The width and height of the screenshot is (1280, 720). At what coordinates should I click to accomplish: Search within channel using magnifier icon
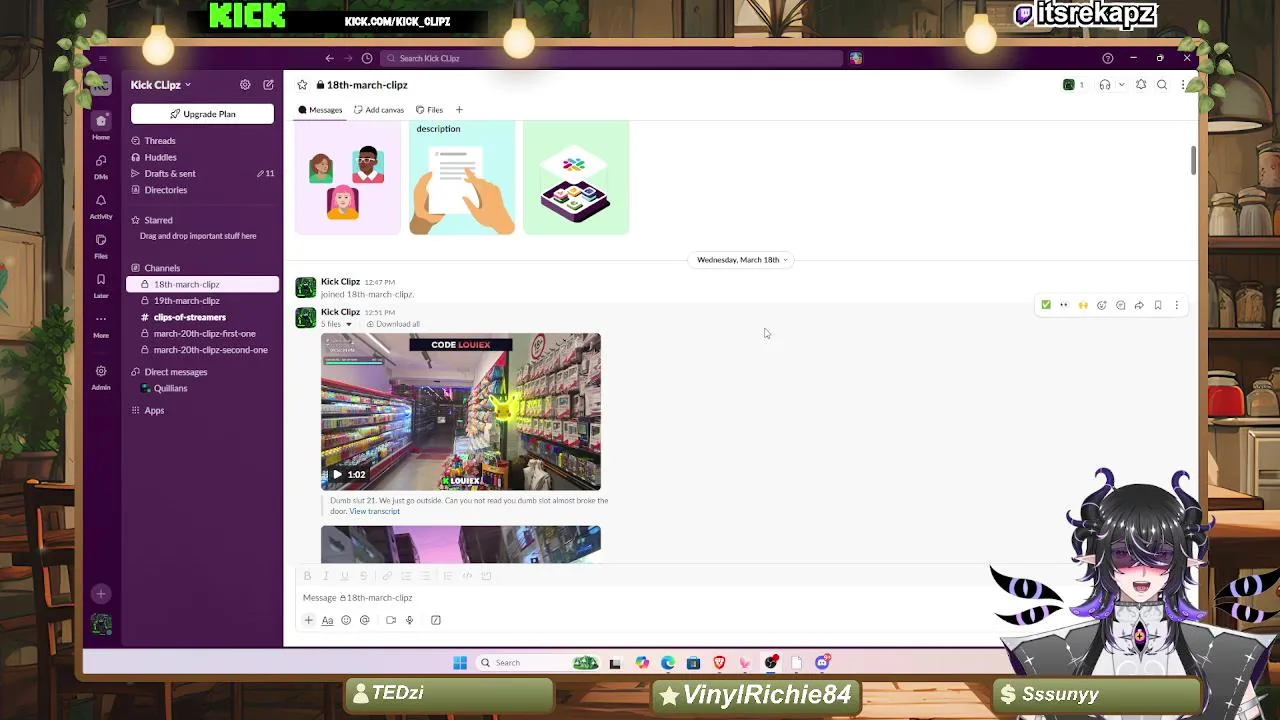(x=1162, y=85)
